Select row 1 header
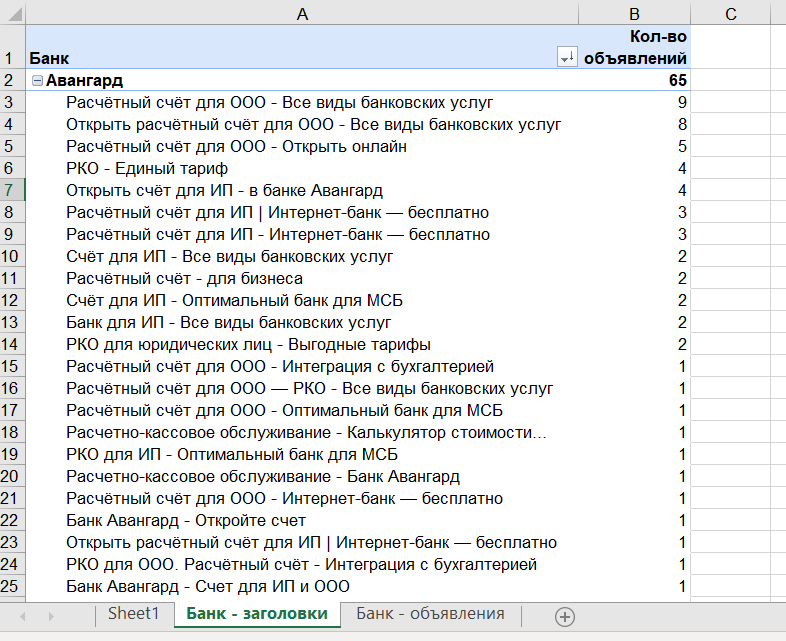Screen dimensions: 786x641 [x=13, y=47]
